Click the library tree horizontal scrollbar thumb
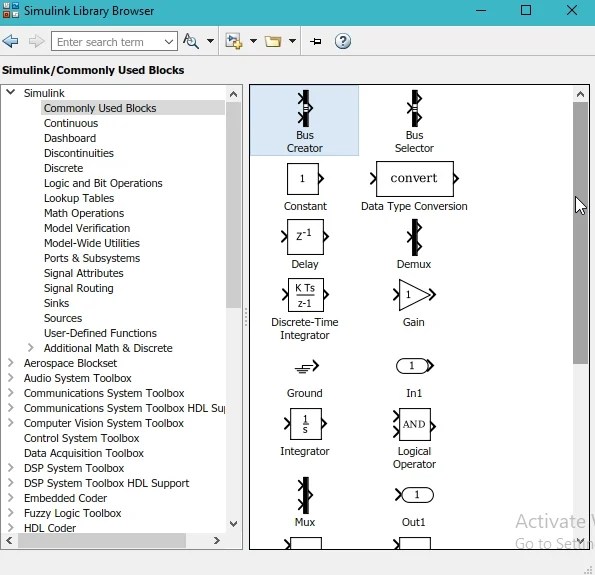Screen dimensions: 595x575 pos(102,540)
